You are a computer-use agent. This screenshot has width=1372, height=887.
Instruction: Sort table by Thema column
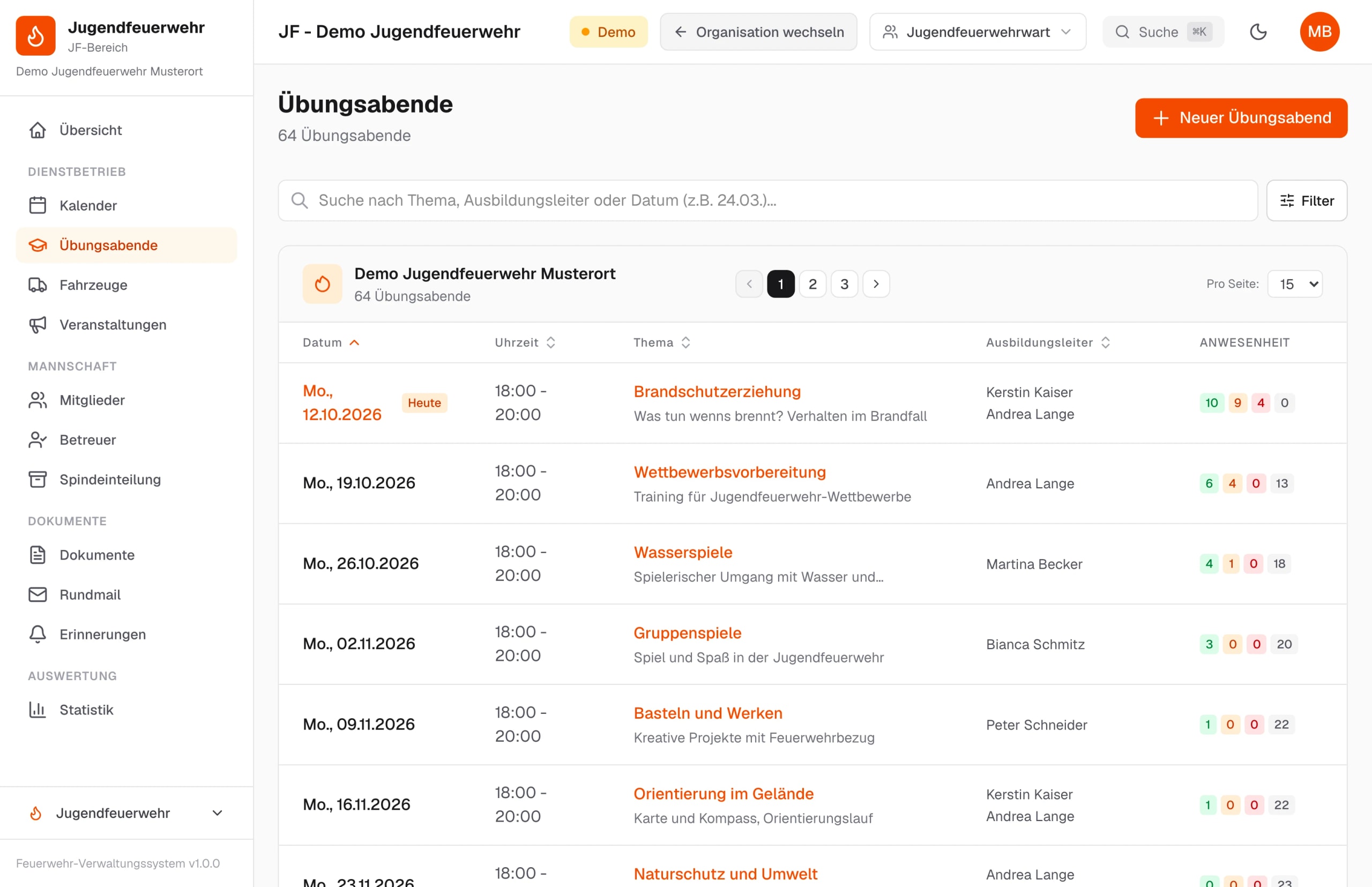click(662, 342)
